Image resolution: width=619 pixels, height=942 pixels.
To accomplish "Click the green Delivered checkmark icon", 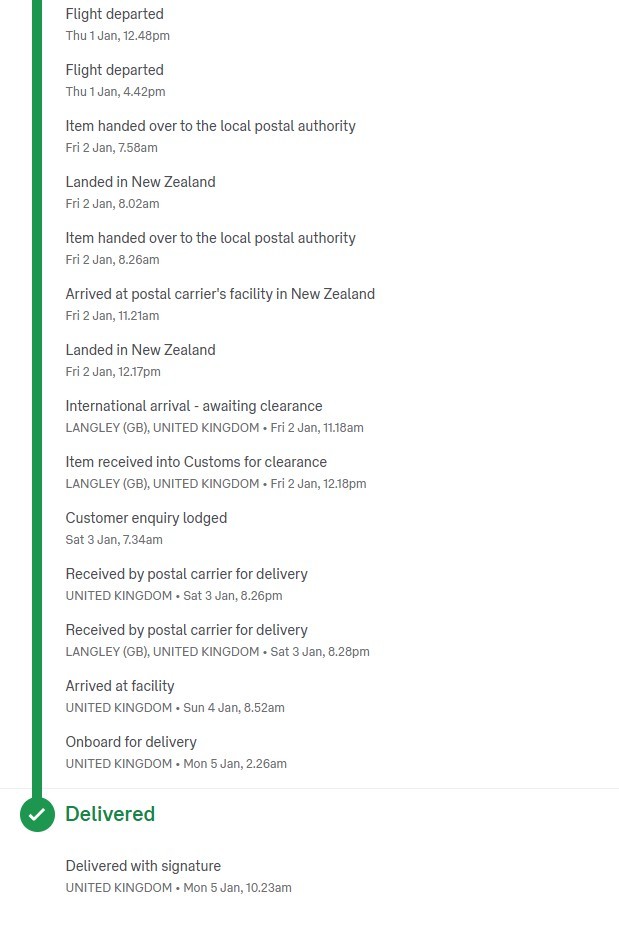I will coord(37,814).
